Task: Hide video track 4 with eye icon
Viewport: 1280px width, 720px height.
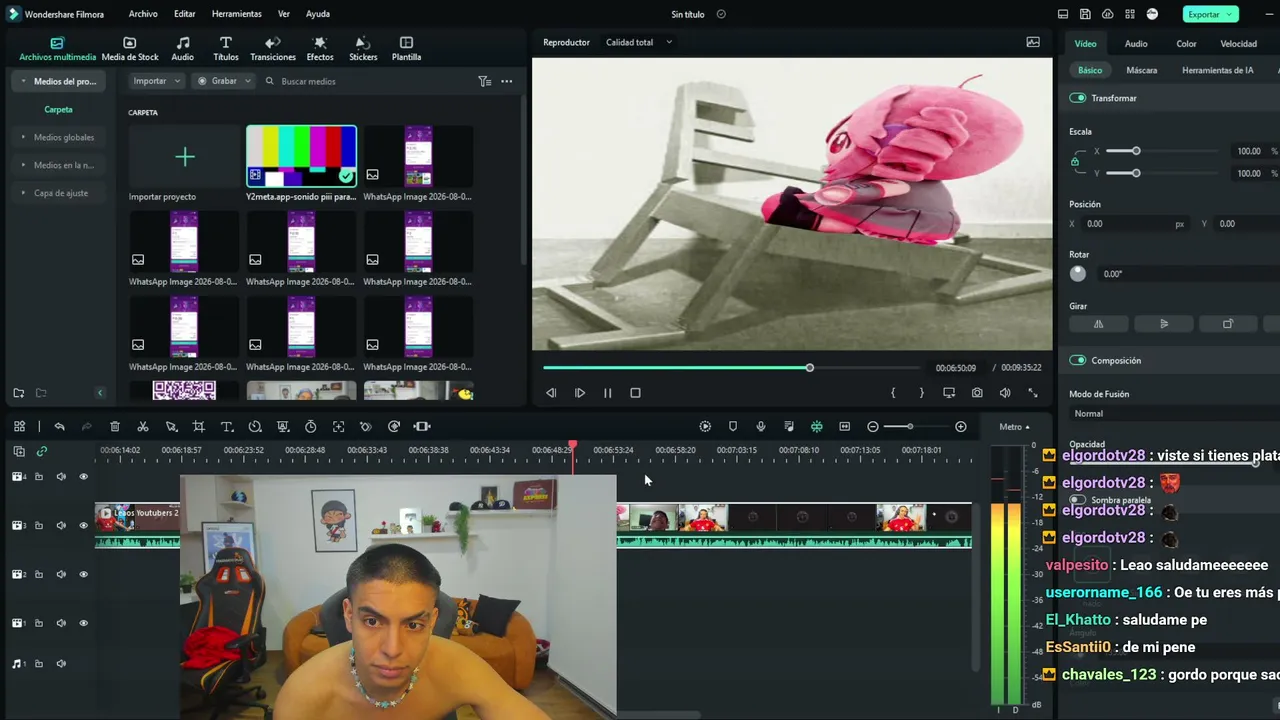Action: [x=83, y=477]
